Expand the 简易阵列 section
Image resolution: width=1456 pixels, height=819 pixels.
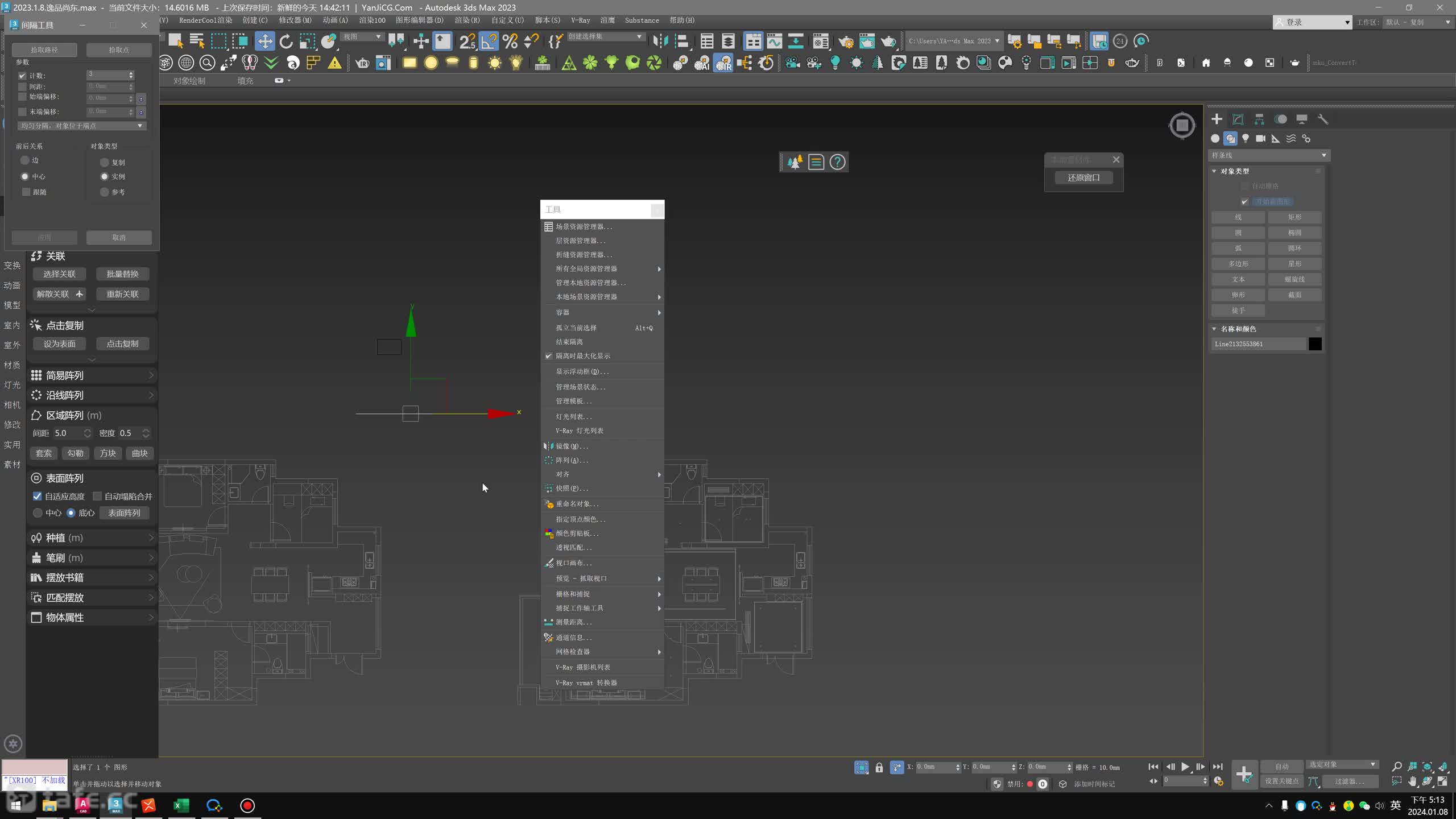tap(92, 375)
